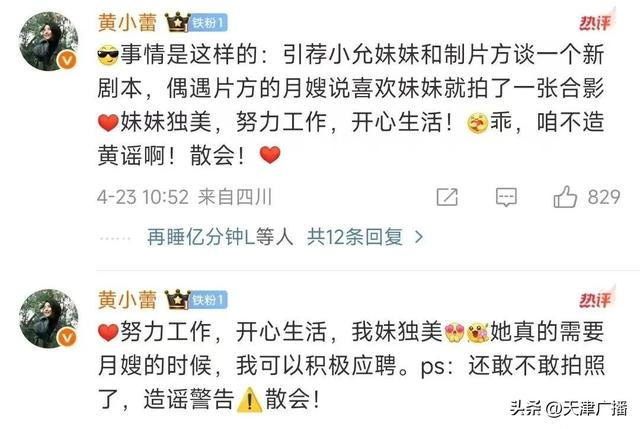Click the crown badge on first 黄小蕾 comment
640x429 pixels.
(178, 22)
